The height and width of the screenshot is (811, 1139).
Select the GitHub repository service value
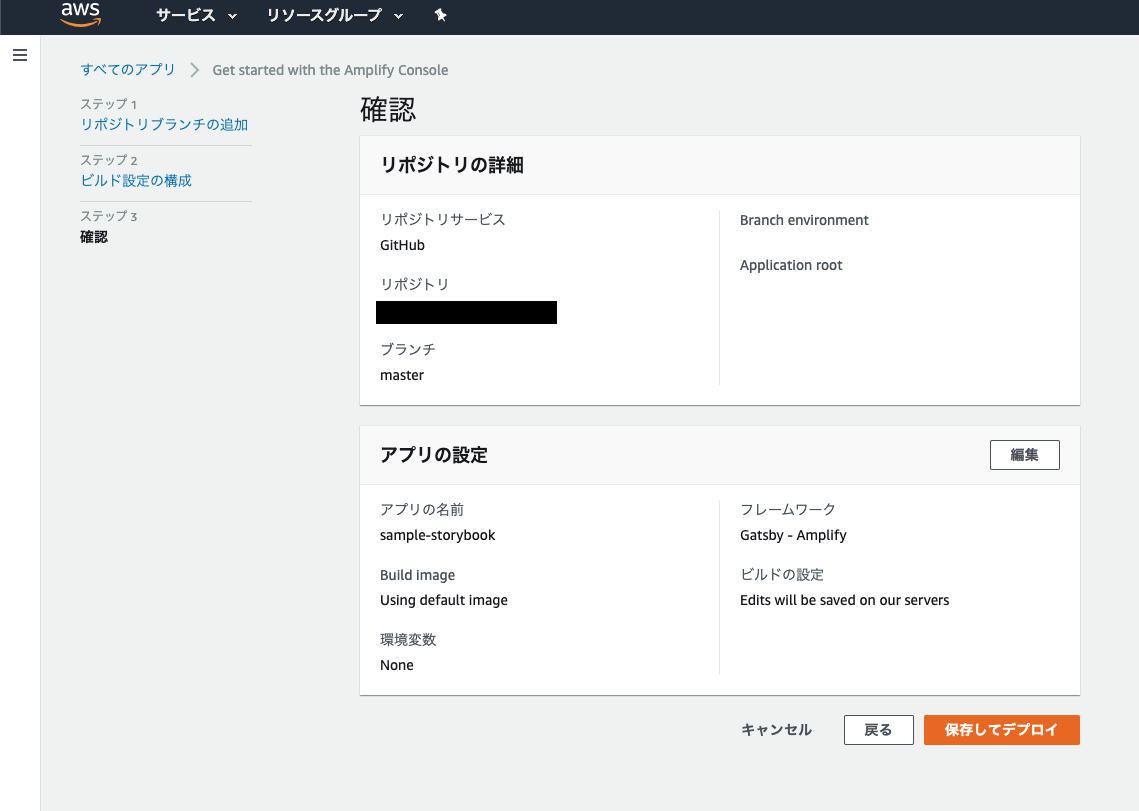pos(402,245)
